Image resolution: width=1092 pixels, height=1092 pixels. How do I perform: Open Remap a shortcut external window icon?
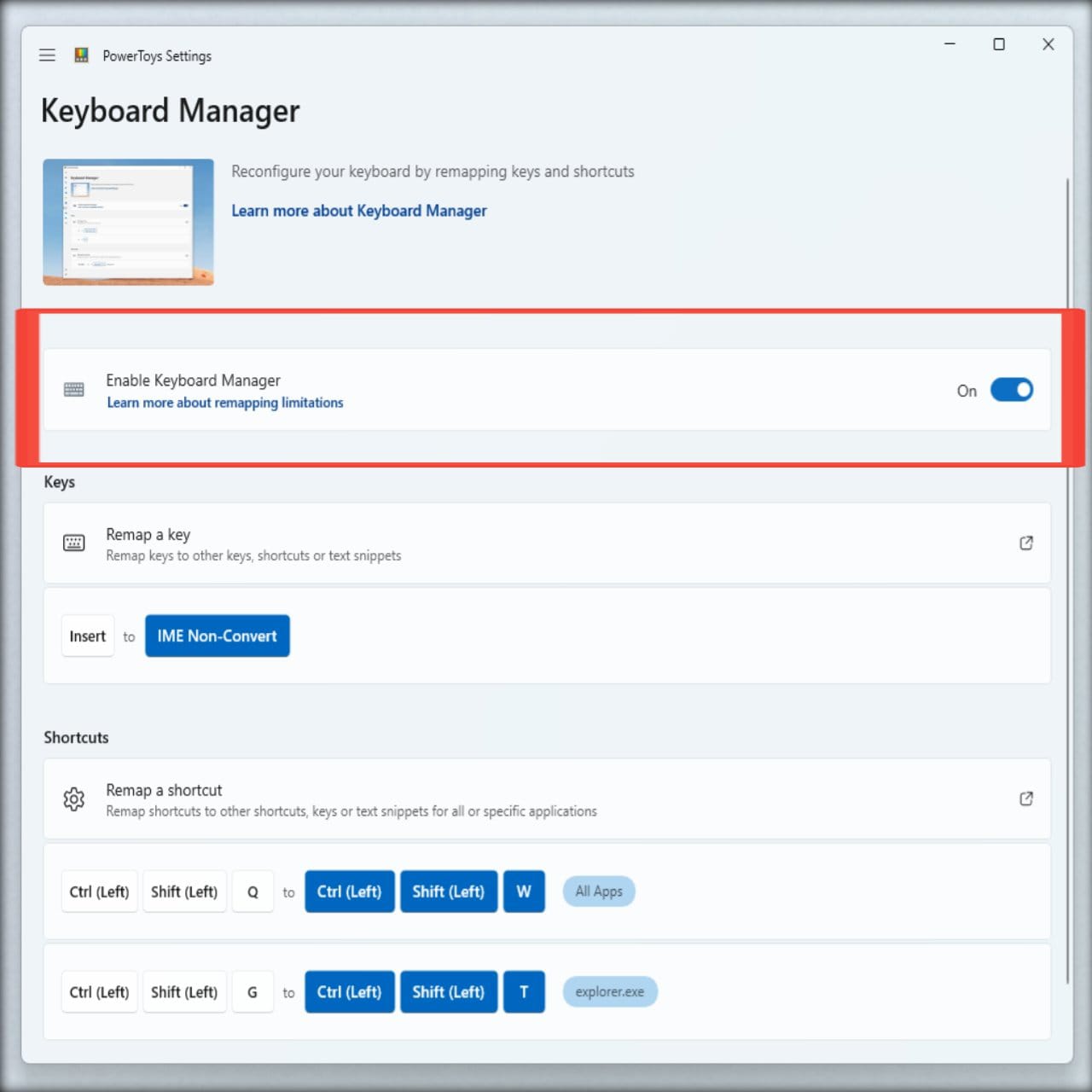coord(1026,799)
